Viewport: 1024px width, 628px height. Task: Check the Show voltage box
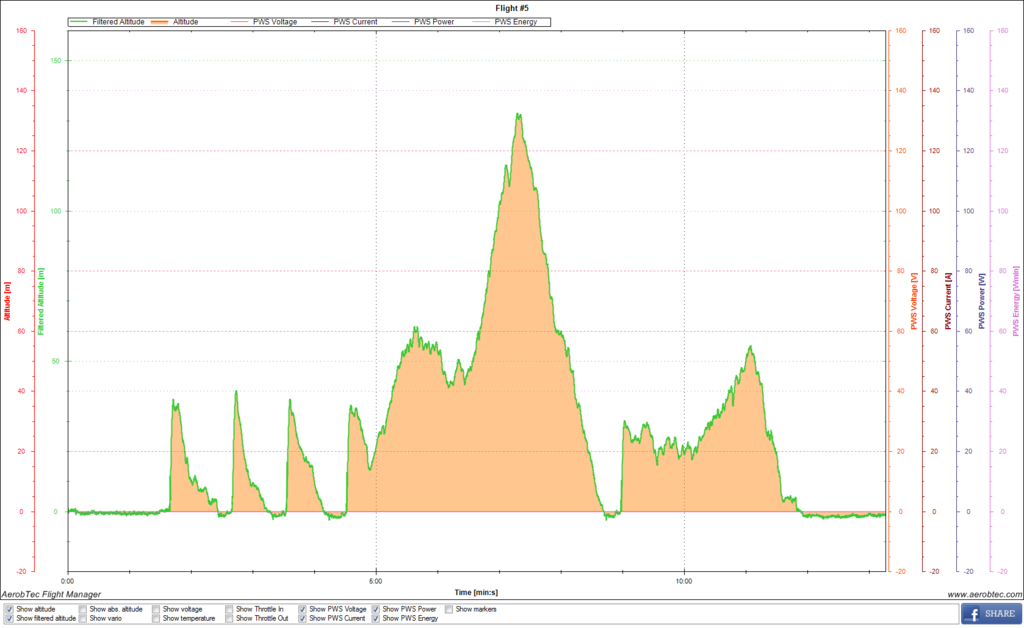[x=156, y=608]
